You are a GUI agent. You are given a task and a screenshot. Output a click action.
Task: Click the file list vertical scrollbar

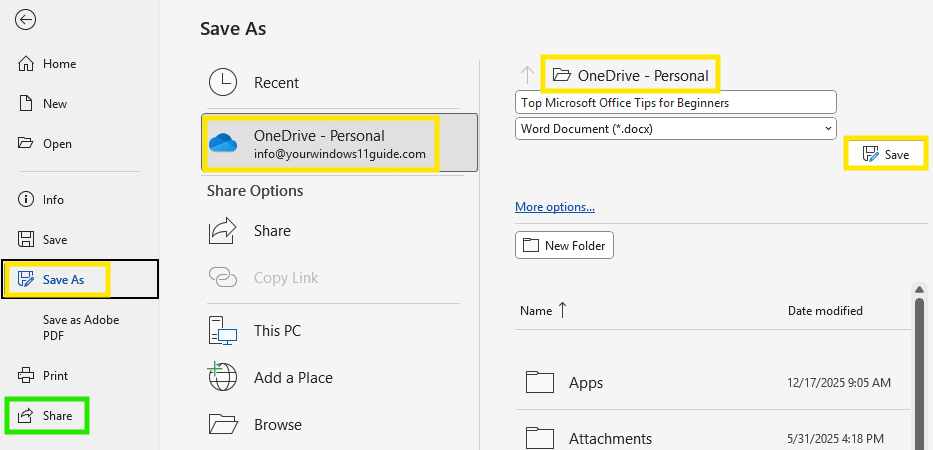[x=919, y=373]
